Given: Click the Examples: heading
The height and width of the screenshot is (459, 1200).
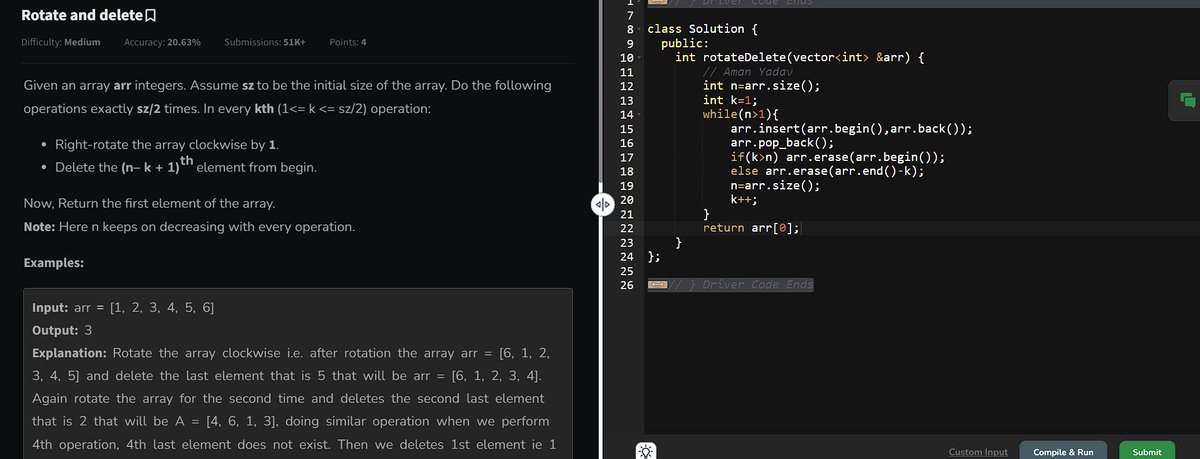Looking at the screenshot, I should pos(53,262).
